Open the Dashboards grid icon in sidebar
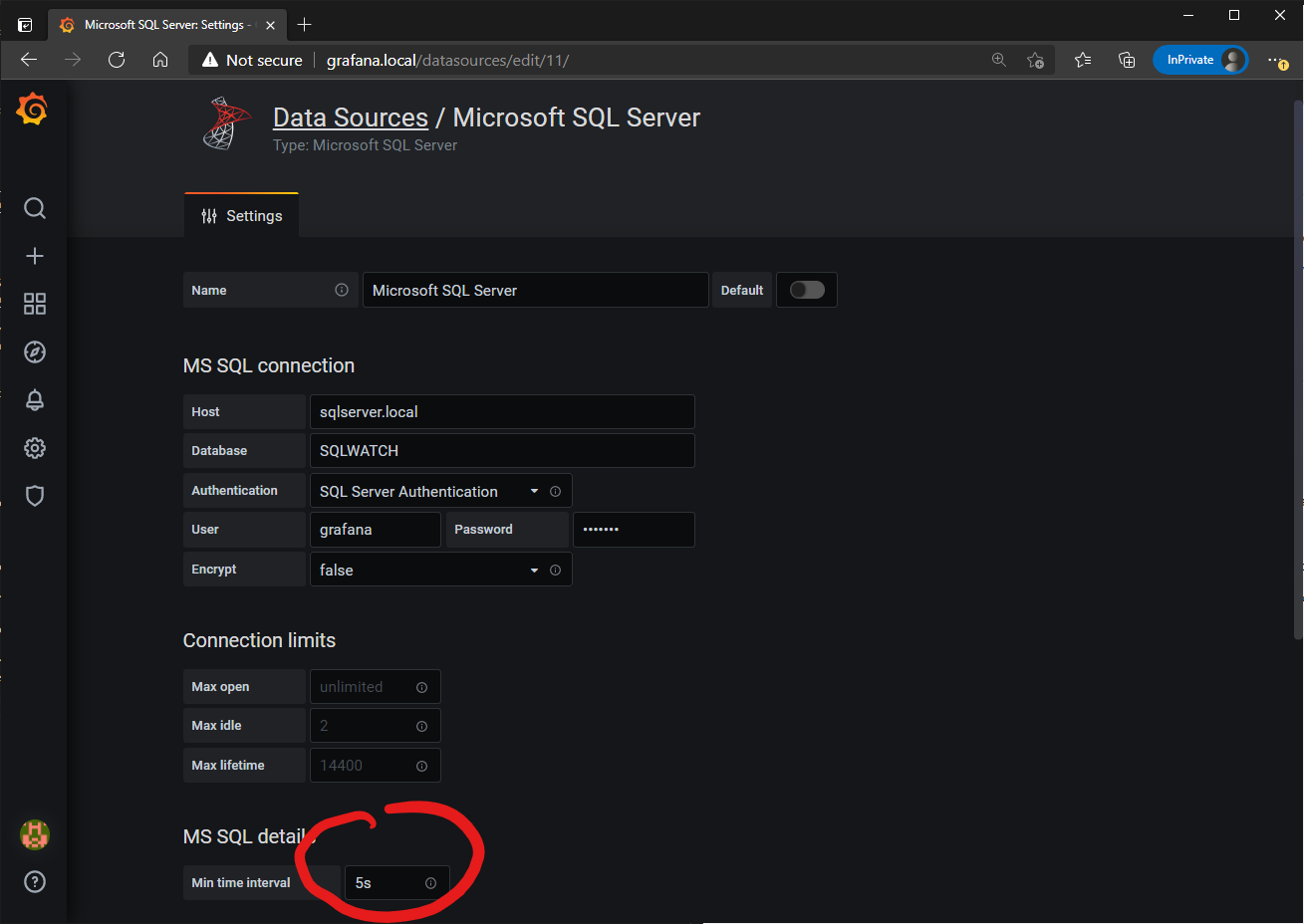The height and width of the screenshot is (924, 1304). pyautogui.click(x=35, y=304)
